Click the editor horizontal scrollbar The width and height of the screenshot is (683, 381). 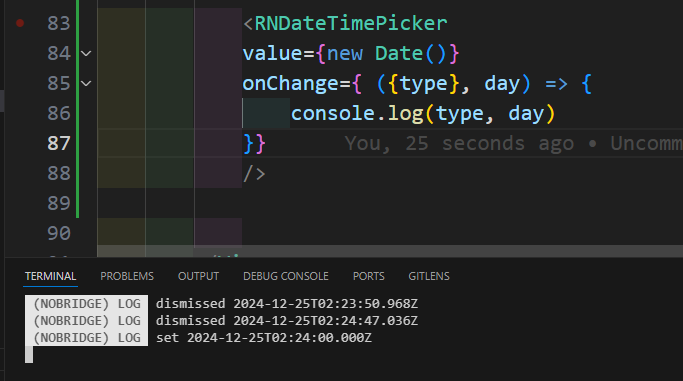coord(390,251)
